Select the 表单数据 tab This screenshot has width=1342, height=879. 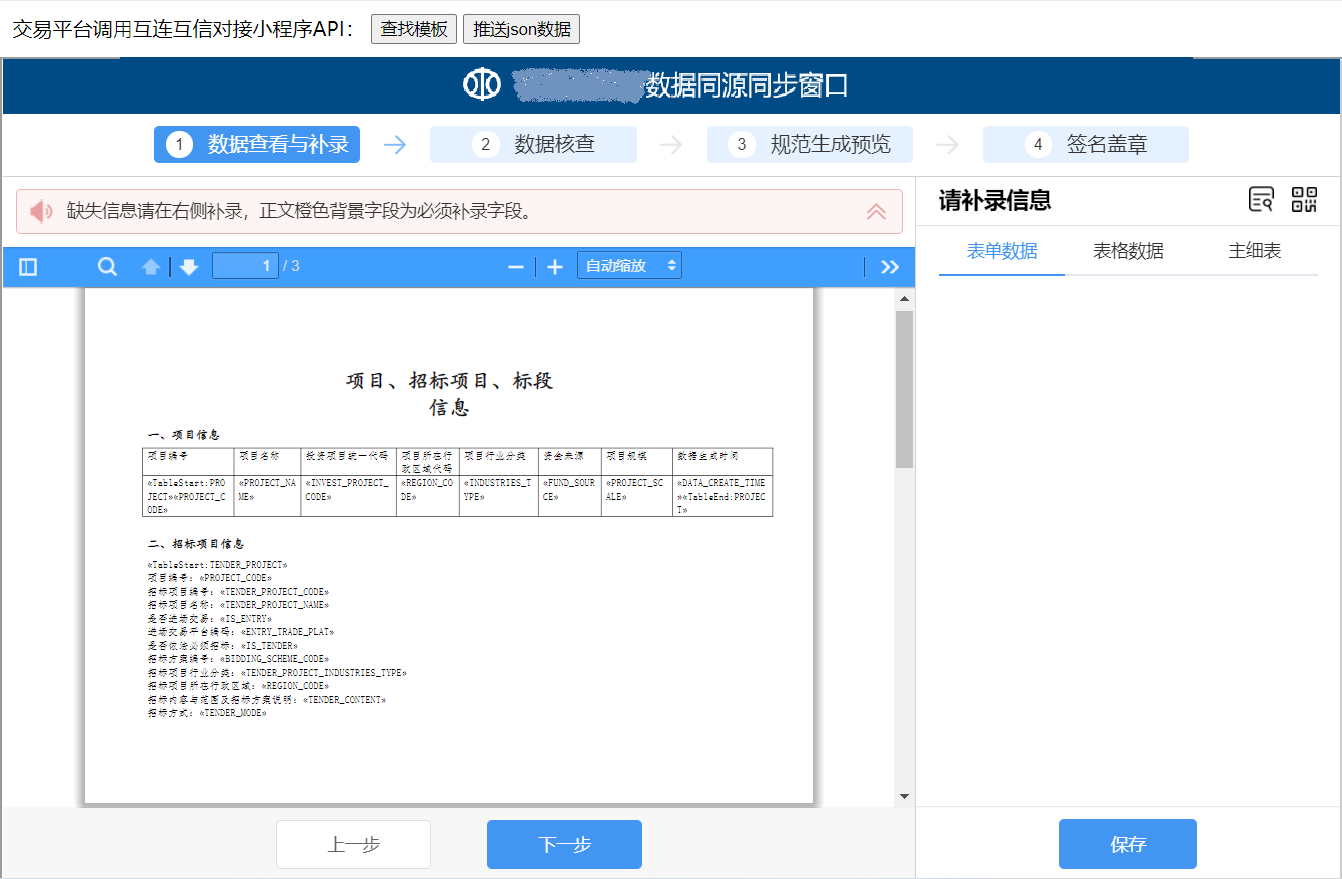point(1002,251)
